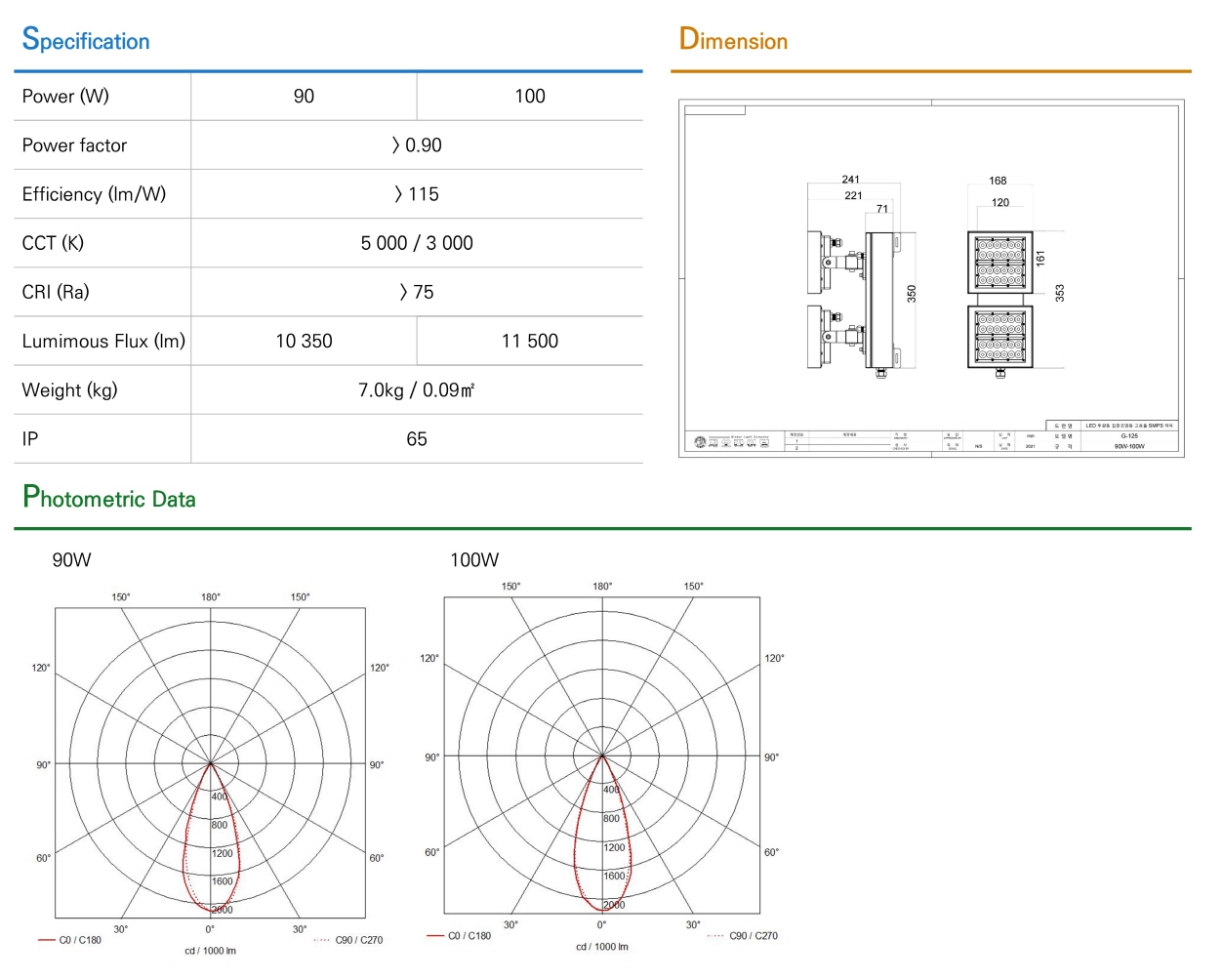Click the 2000 ring label in 90W chart
This screenshot has width=1224, height=980.
[x=223, y=910]
